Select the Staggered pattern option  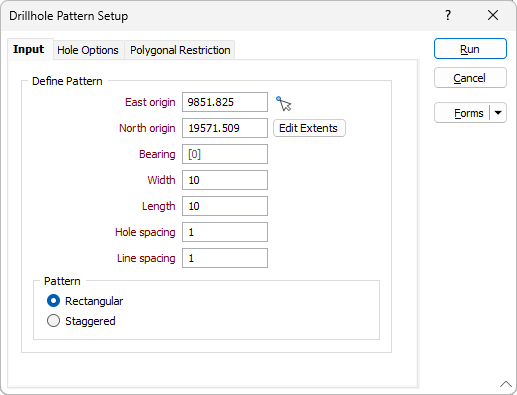pos(53,321)
